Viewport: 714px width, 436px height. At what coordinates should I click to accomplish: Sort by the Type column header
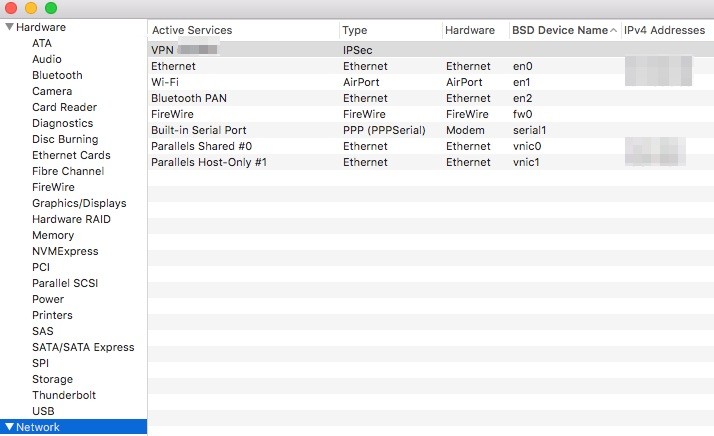pyautogui.click(x=357, y=30)
